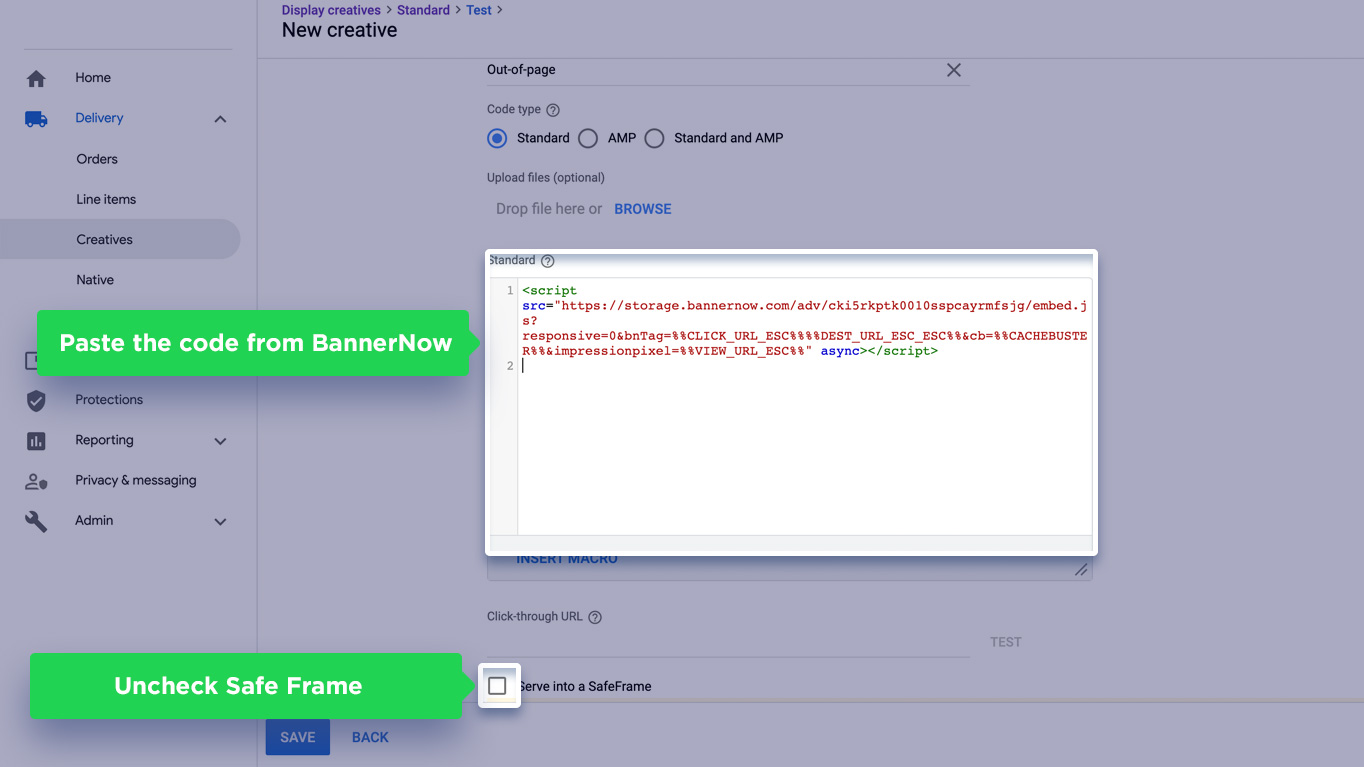Open Privacy & messaging in sidebar
1364x767 pixels.
[136, 481]
